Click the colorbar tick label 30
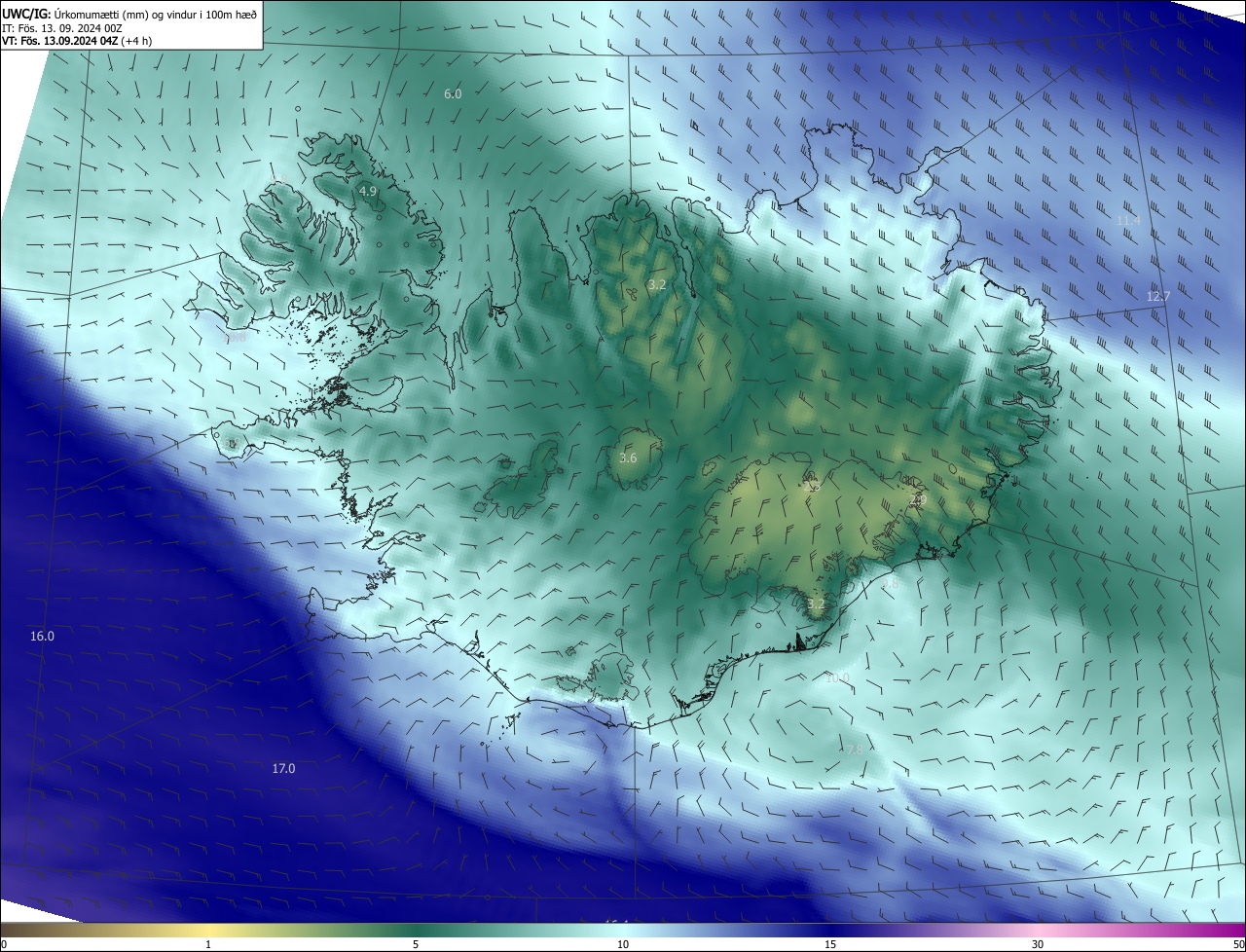 pos(1038,945)
